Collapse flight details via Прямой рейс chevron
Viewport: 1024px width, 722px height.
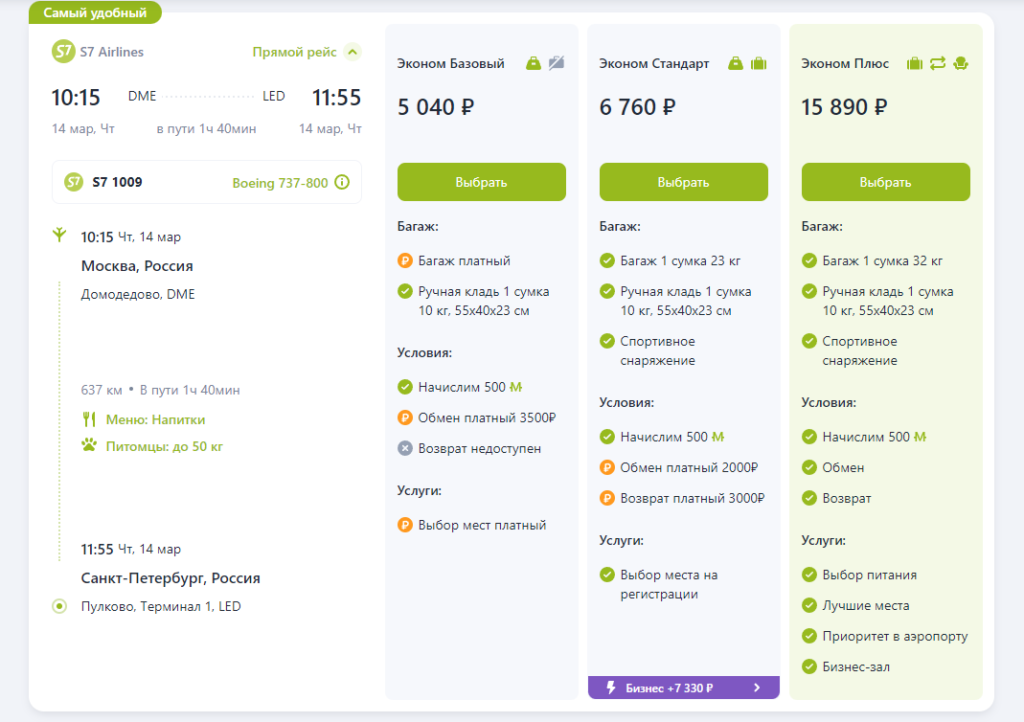click(x=352, y=52)
